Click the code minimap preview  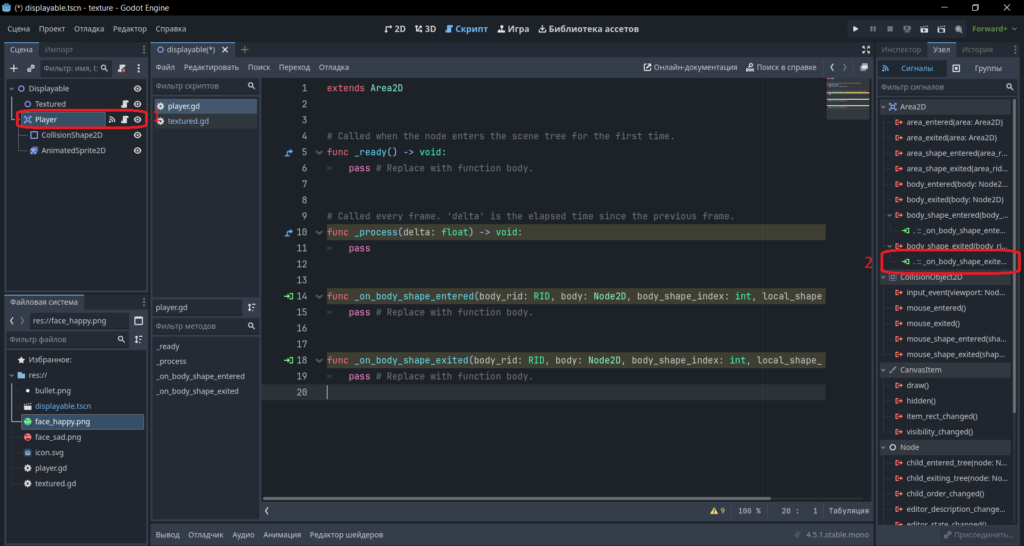tap(848, 99)
